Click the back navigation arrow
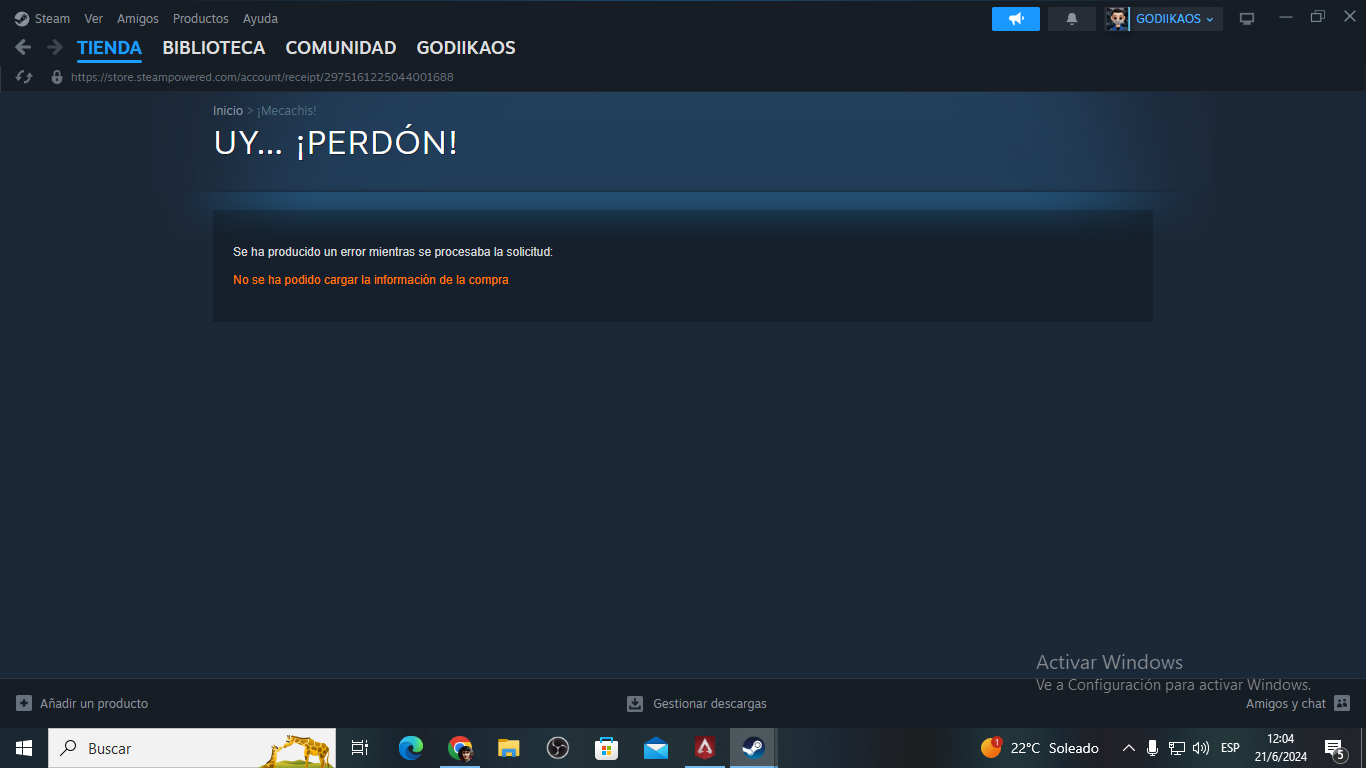Viewport: 1366px width, 768px height. coord(23,47)
